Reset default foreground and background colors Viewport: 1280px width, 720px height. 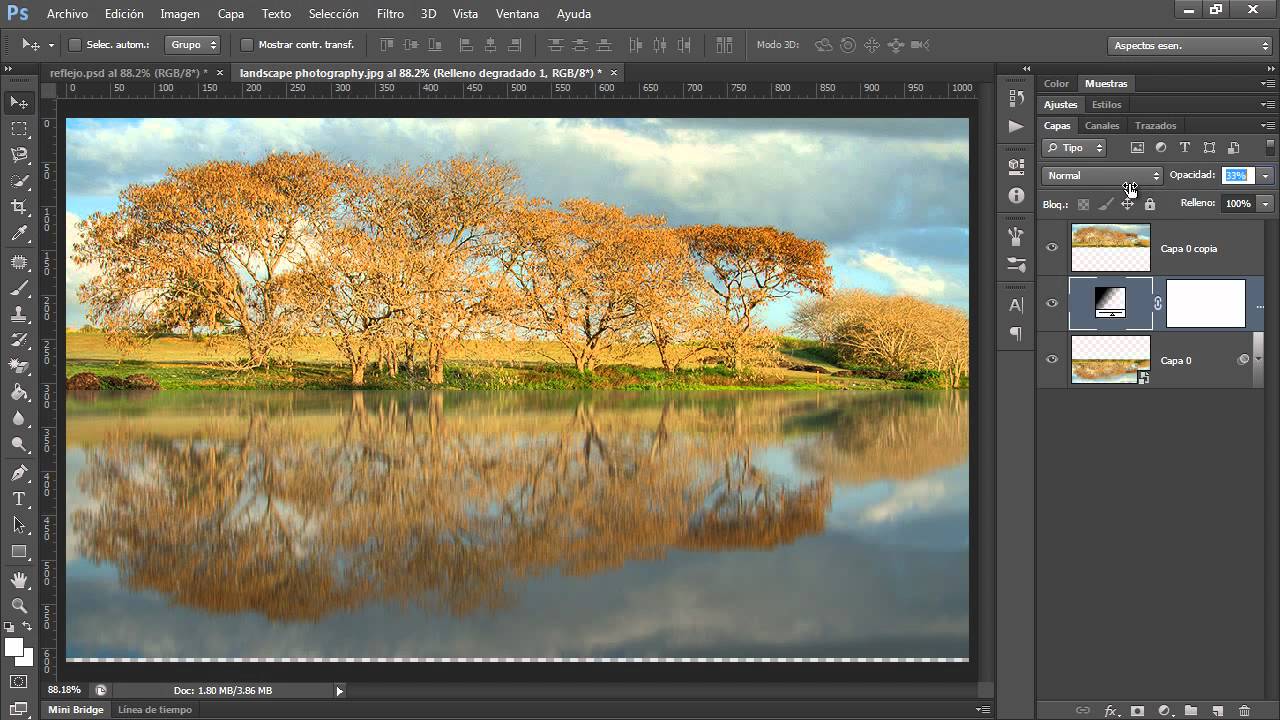(9, 626)
